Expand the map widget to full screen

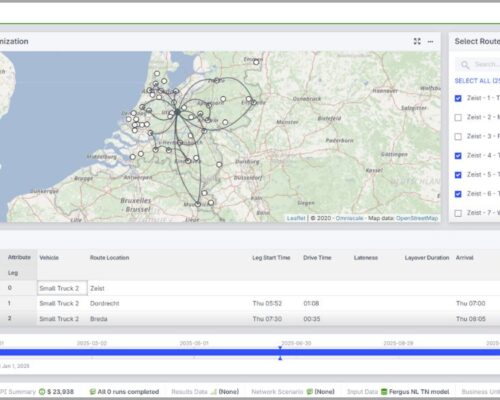tap(417, 41)
